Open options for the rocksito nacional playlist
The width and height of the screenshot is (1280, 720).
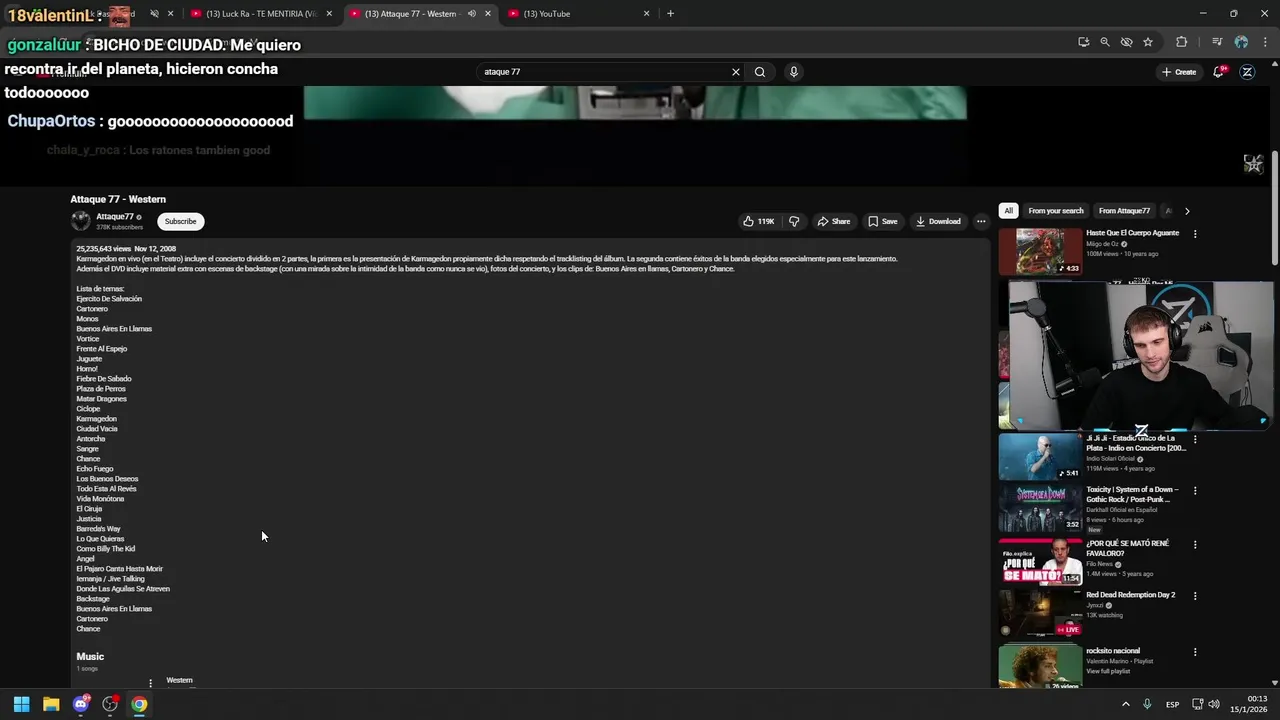pos(1195,652)
